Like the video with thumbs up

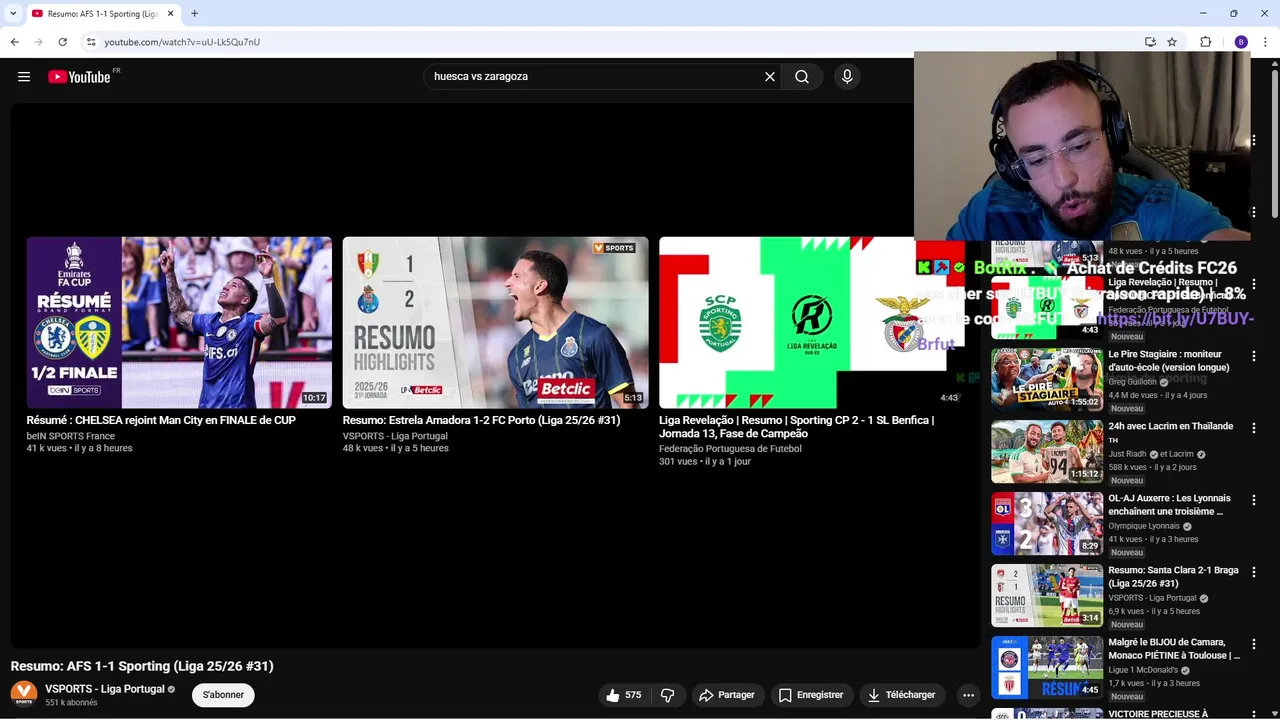[623, 695]
